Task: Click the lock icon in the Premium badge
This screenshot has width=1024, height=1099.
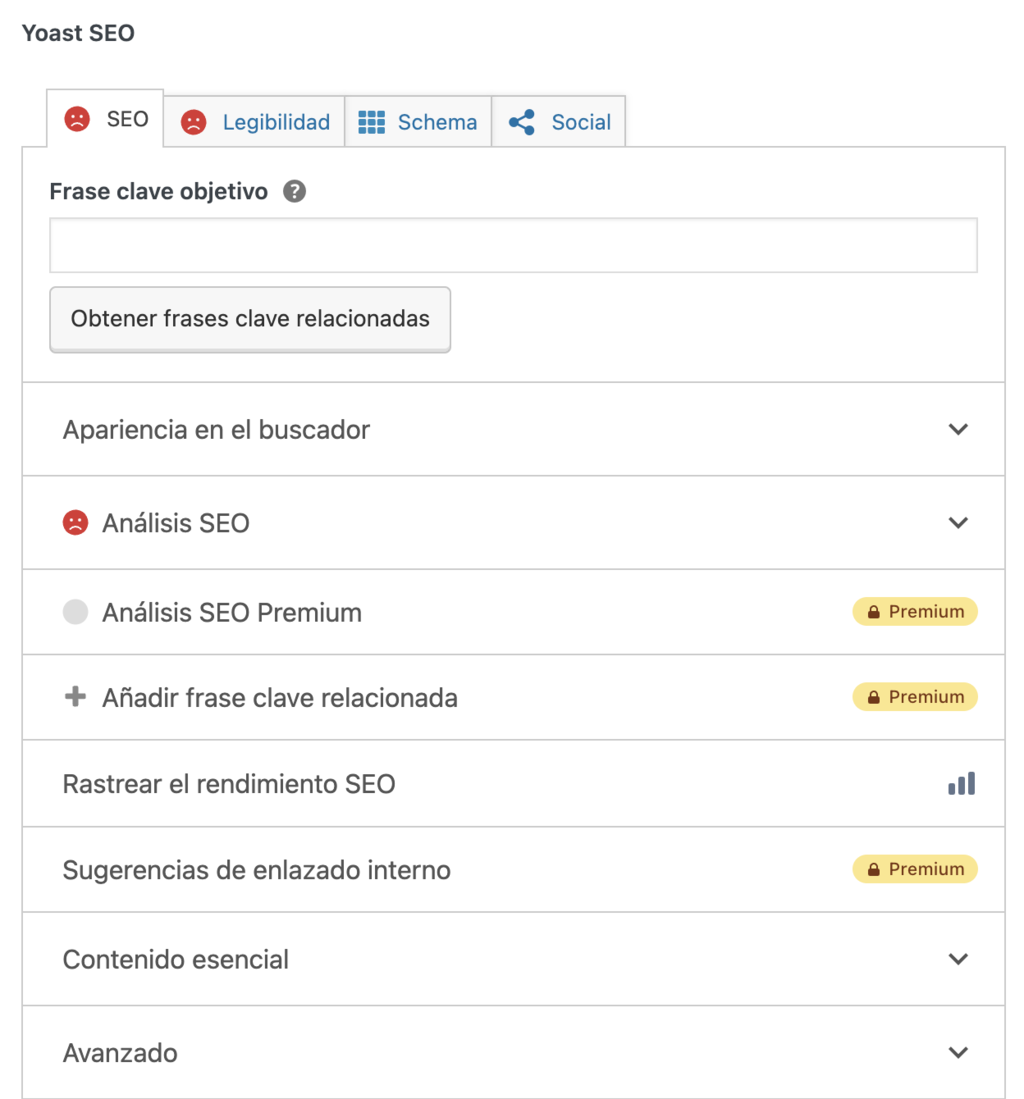Action: point(874,611)
